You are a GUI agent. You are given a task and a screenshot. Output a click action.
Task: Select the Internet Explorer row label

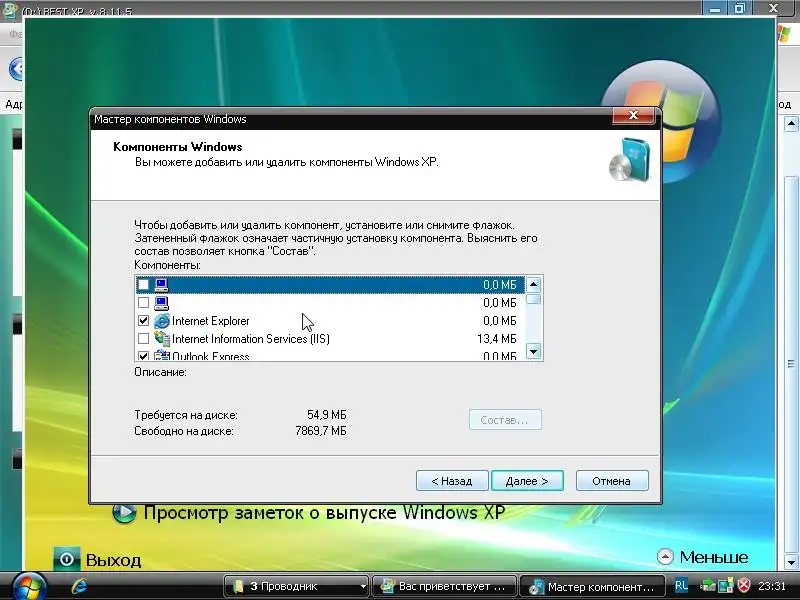211,321
